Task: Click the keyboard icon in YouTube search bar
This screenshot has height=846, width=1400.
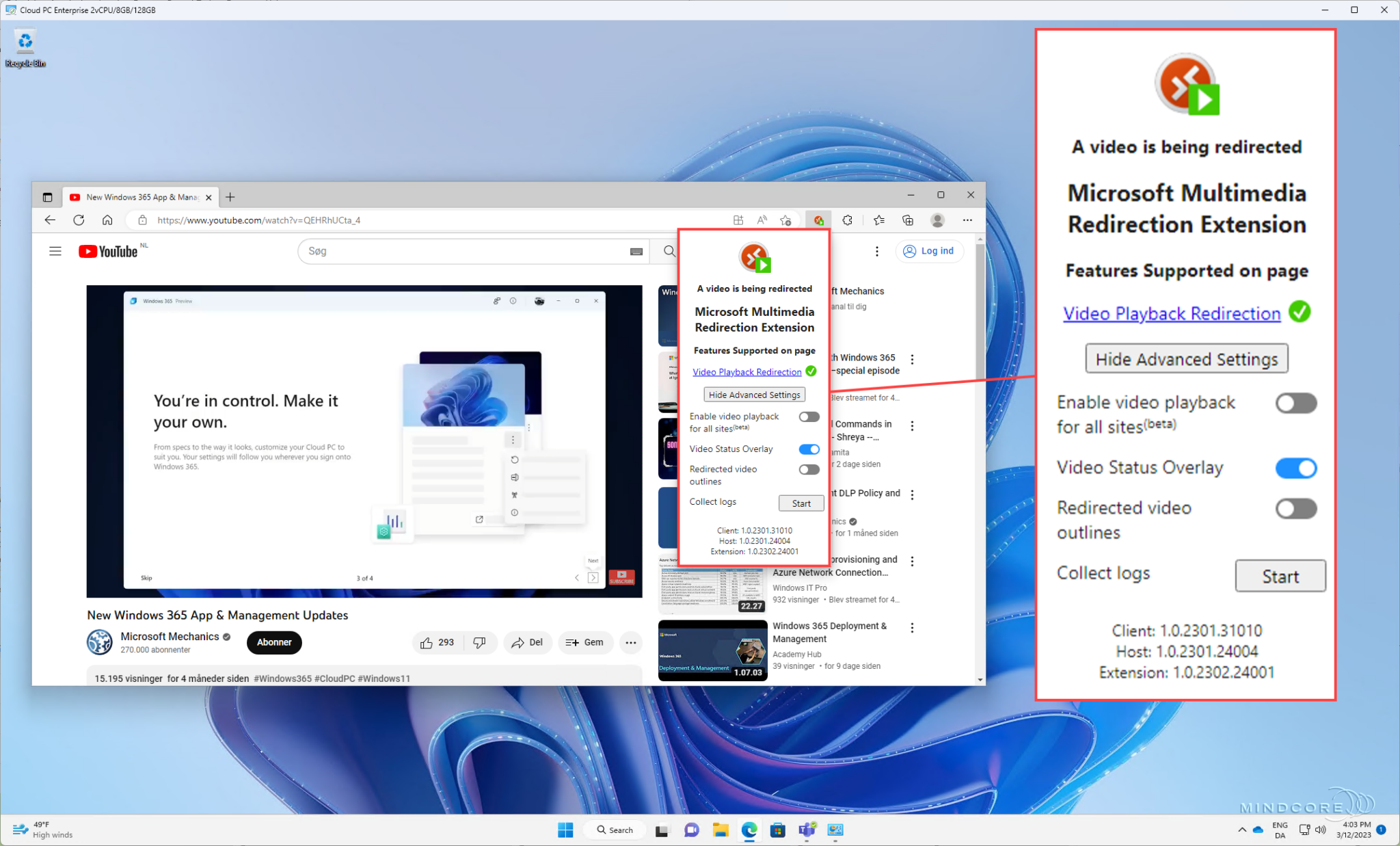Action: click(x=636, y=251)
